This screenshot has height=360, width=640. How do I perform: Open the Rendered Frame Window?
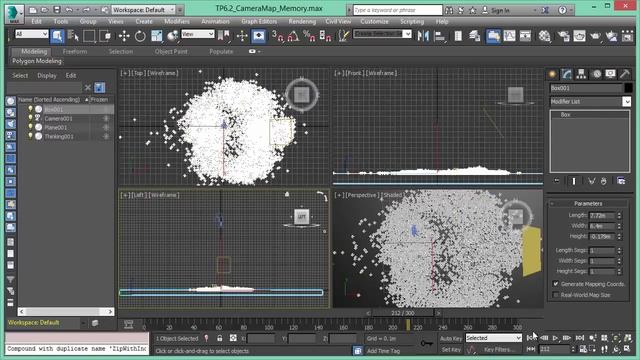tap(580, 36)
